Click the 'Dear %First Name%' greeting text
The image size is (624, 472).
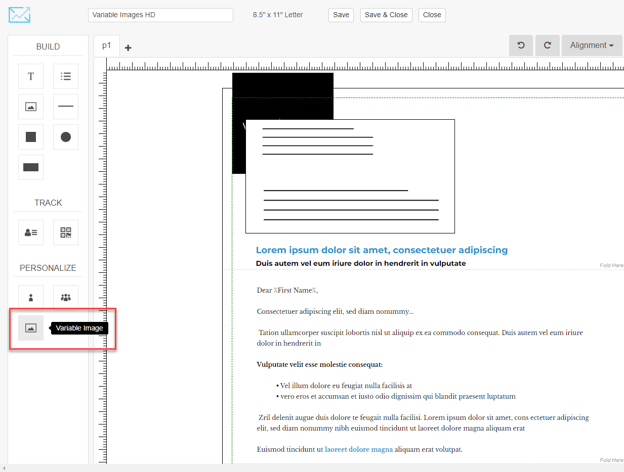pyautogui.click(x=287, y=290)
